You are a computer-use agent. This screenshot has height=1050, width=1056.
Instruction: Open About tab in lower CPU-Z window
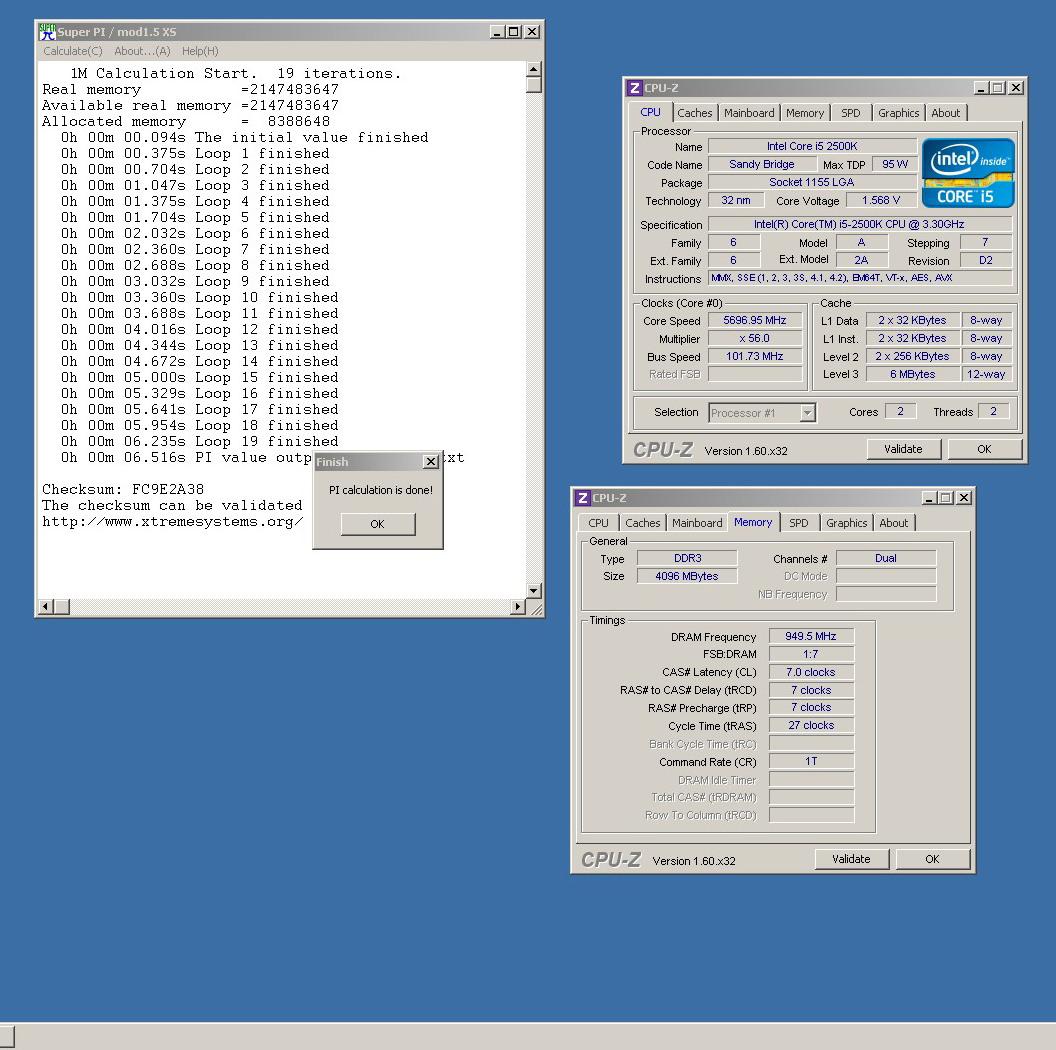[894, 523]
